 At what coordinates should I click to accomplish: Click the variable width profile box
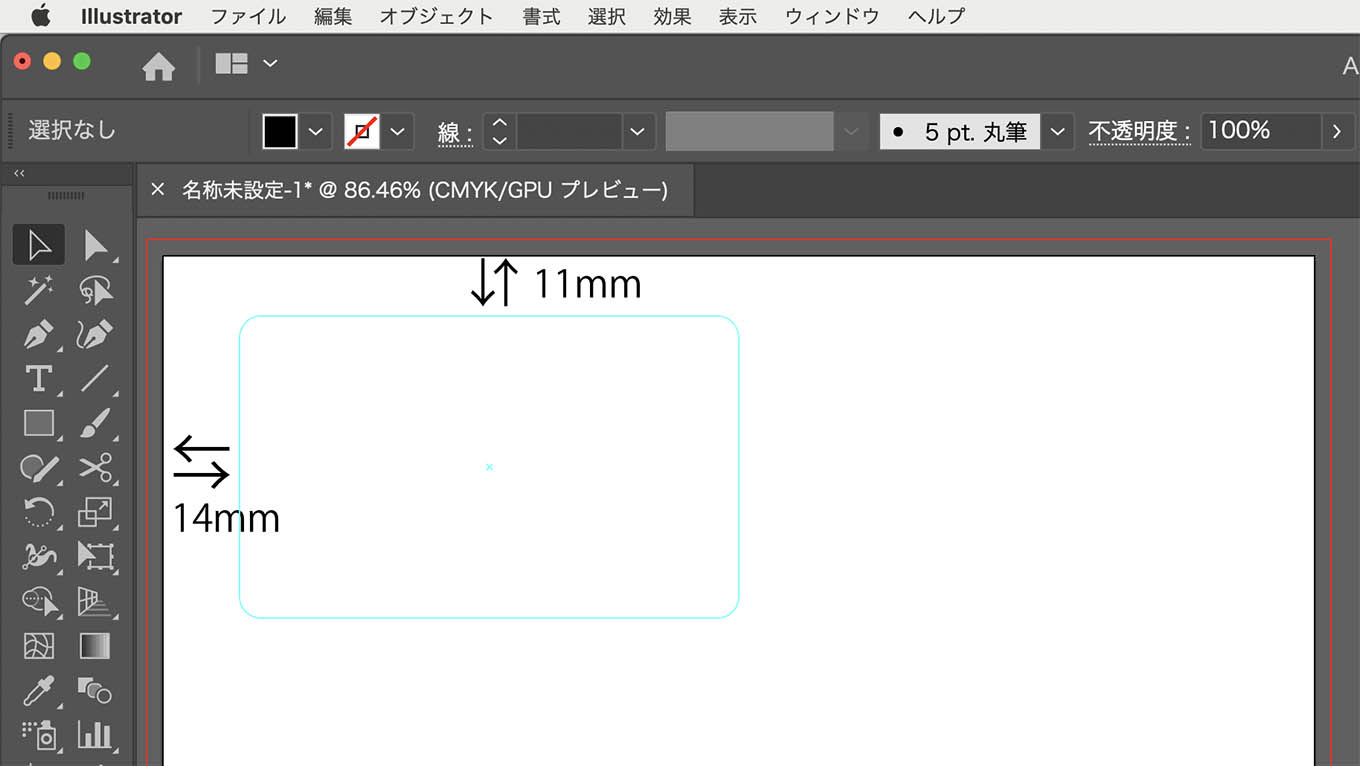(750, 132)
